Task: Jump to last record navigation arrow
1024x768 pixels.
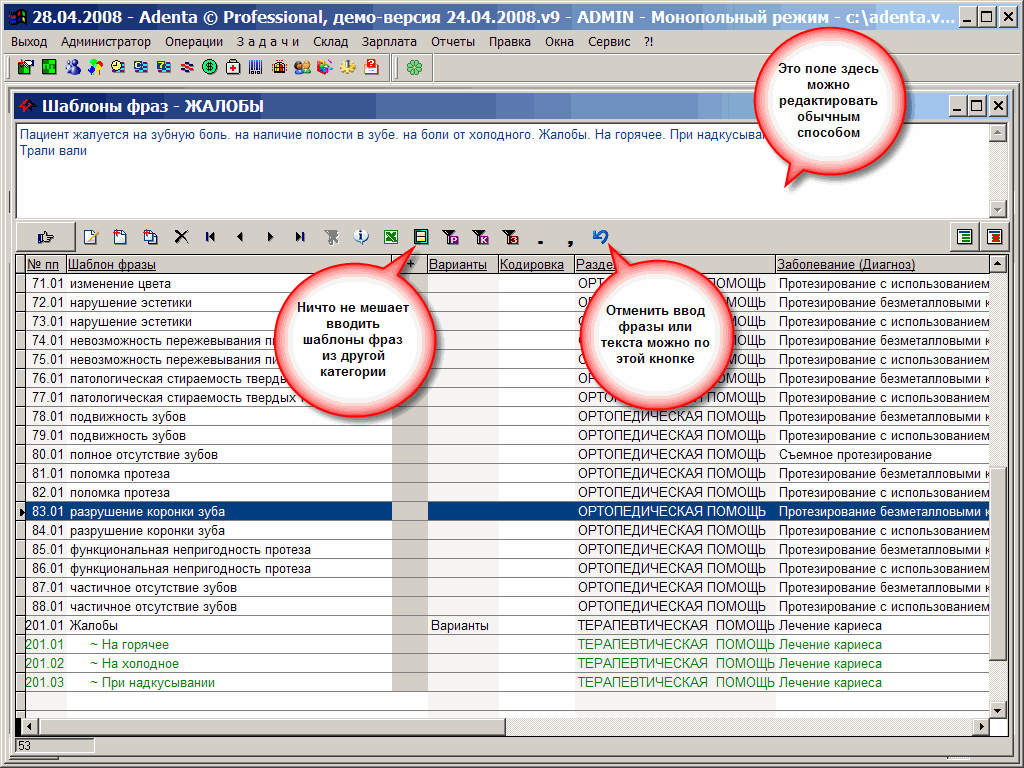Action: (300, 237)
